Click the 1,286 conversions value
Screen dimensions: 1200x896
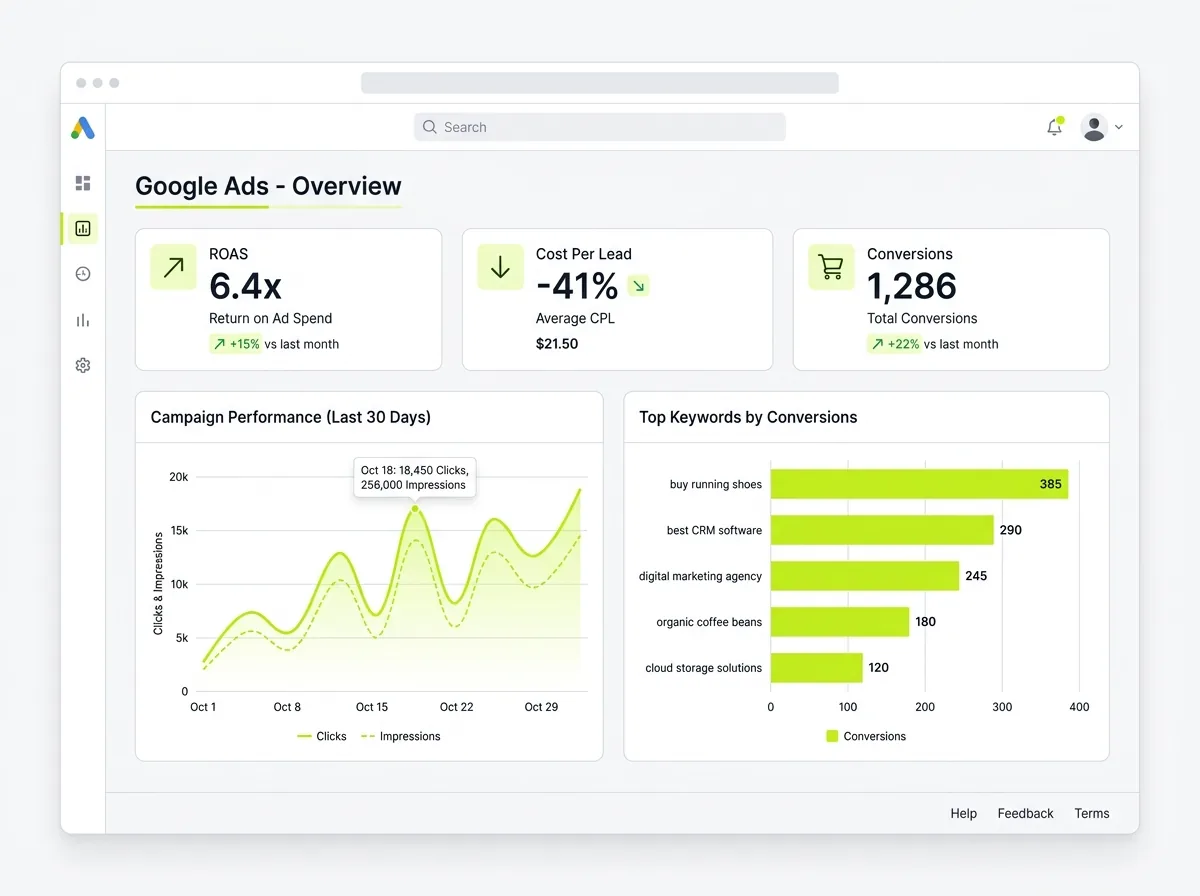pyautogui.click(x=912, y=286)
